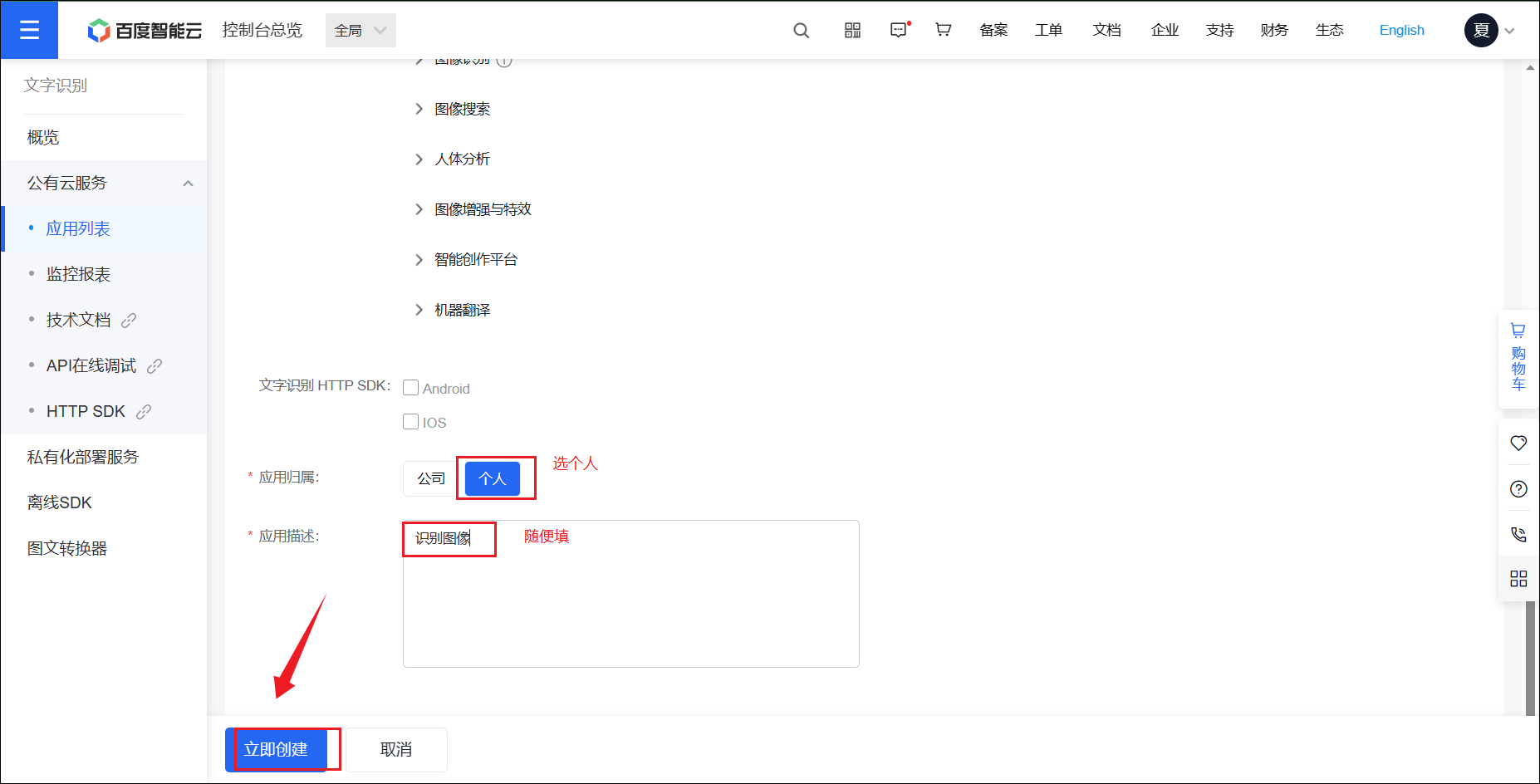Viewport: 1540px width, 784px height.
Task: Click the phone contact icon on the right
Action: 1518,534
